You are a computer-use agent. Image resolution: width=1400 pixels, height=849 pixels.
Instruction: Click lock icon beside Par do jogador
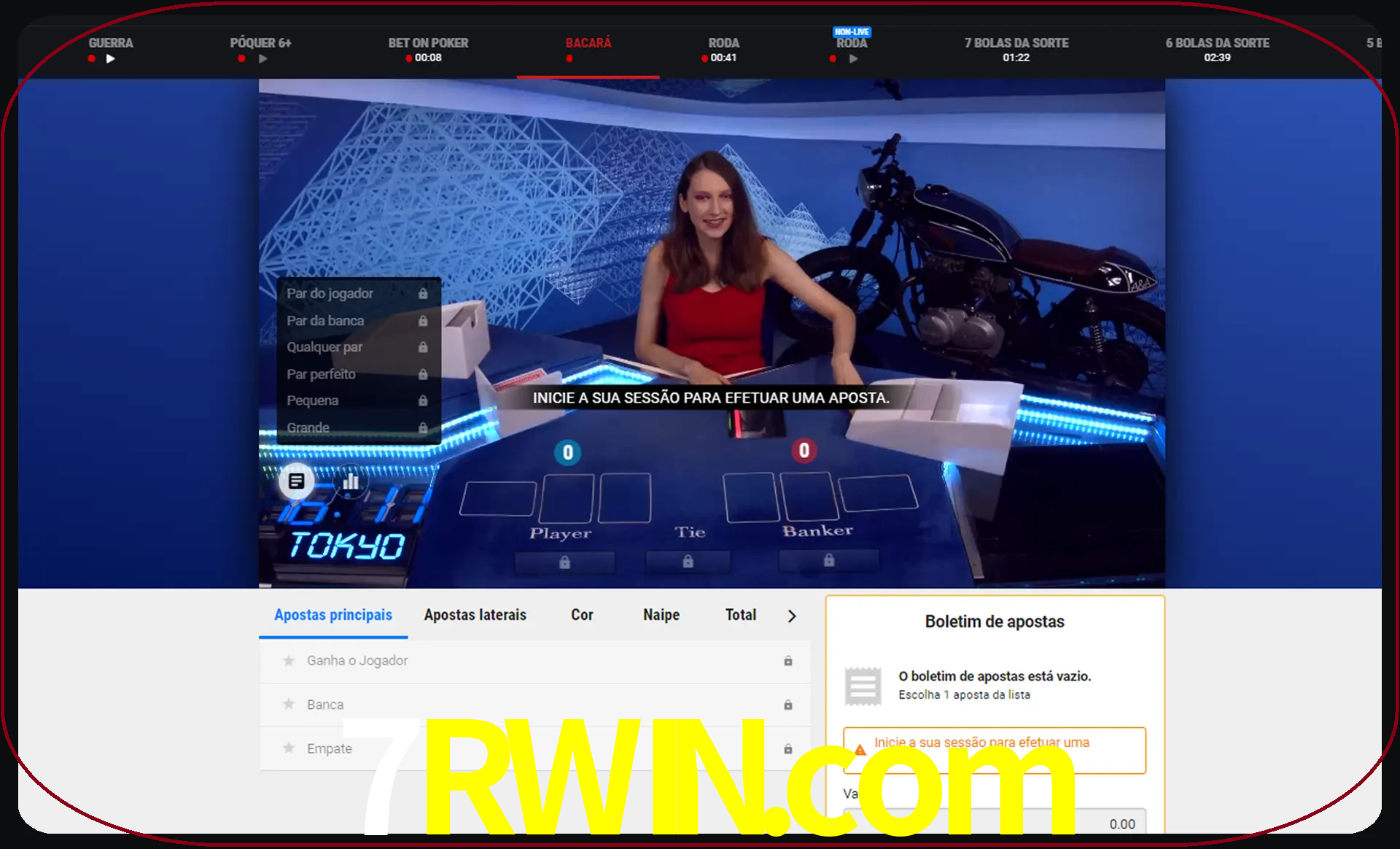[x=423, y=293]
